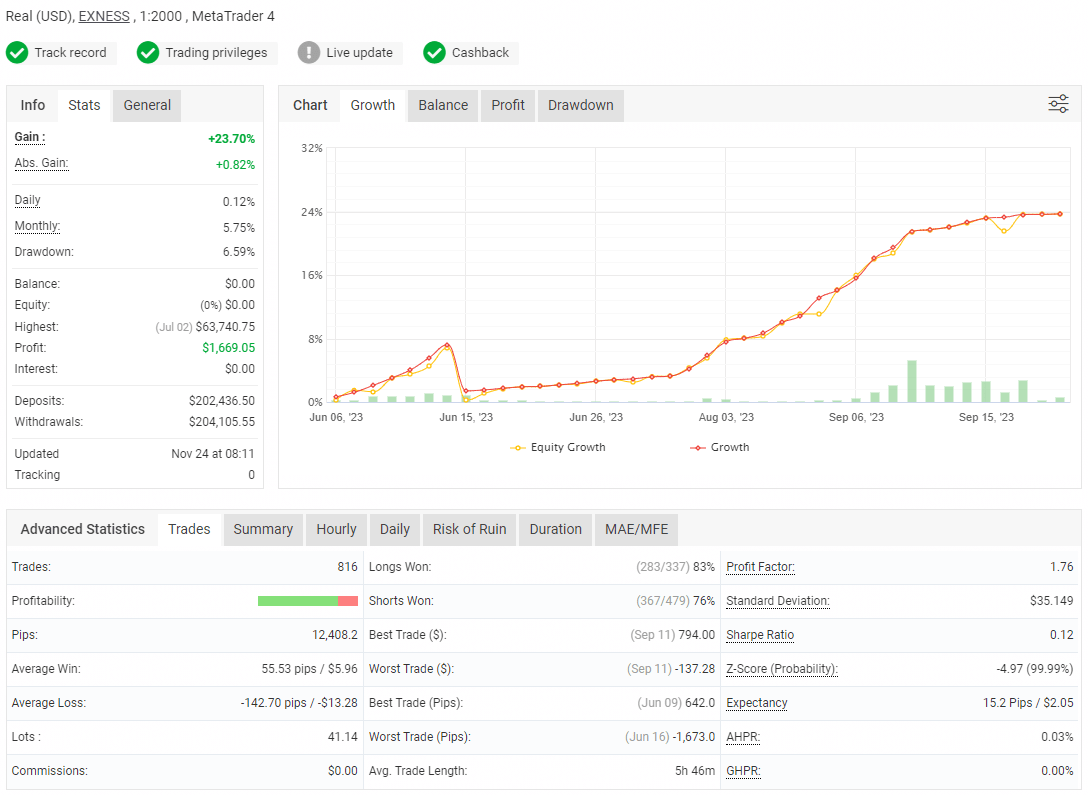Open the chart filter settings icon
The height and width of the screenshot is (795, 1088).
click(x=1057, y=104)
